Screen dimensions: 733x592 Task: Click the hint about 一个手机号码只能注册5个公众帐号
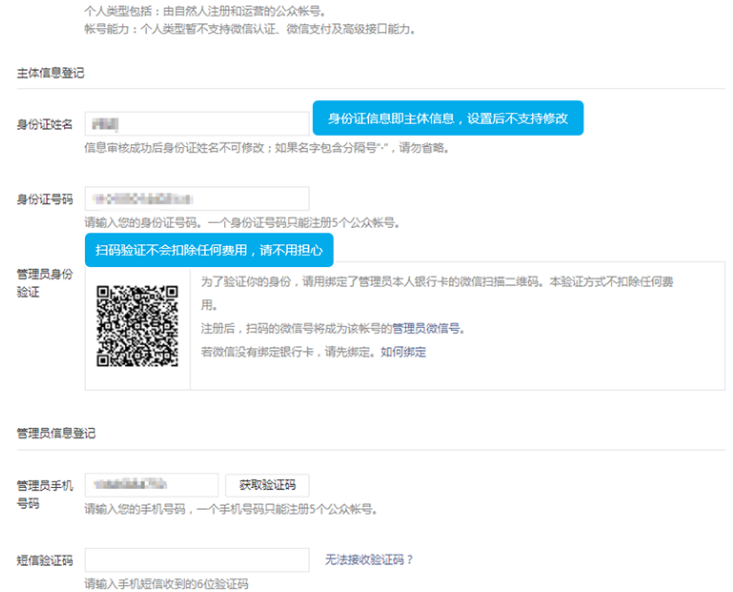tap(231, 509)
